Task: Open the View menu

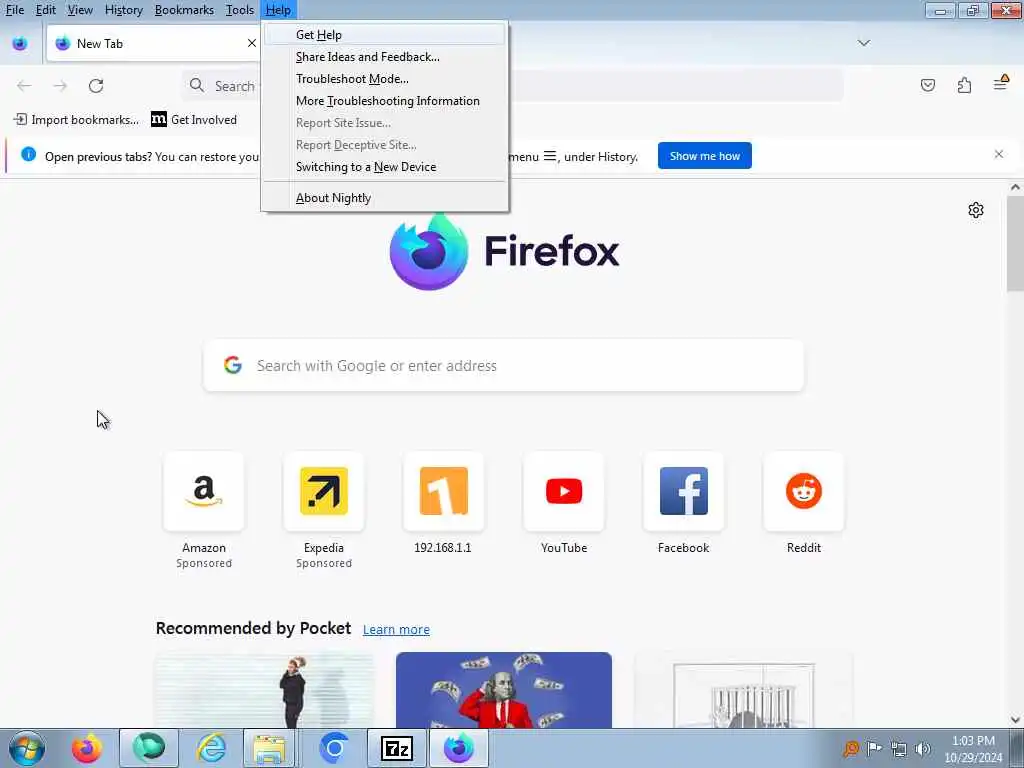Action: point(80,10)
